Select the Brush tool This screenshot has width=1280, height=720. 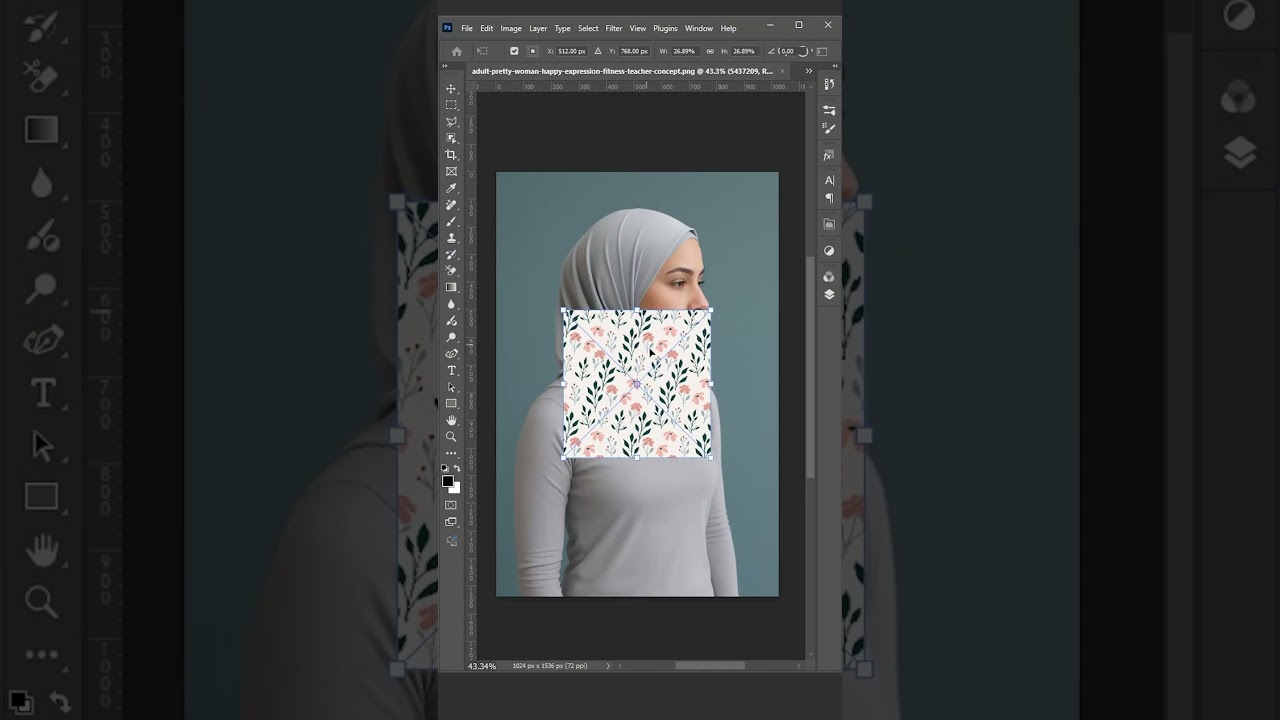pos(451,221)
